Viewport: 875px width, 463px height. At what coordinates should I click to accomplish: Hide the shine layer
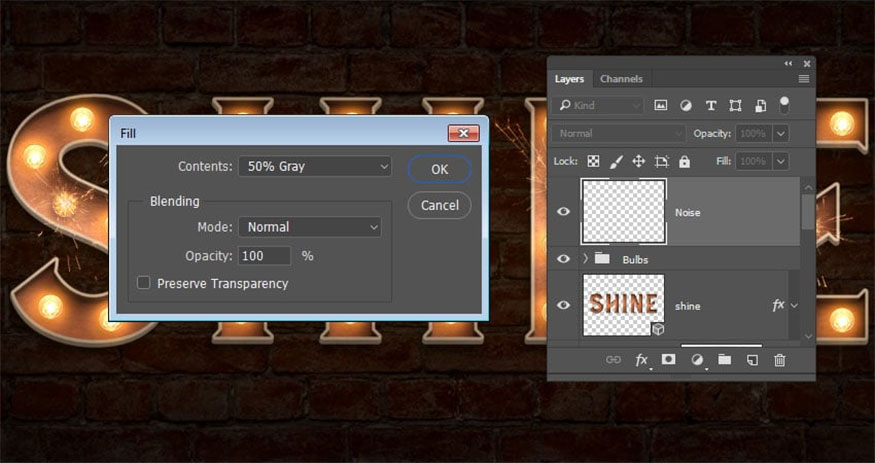coord(564,306)
